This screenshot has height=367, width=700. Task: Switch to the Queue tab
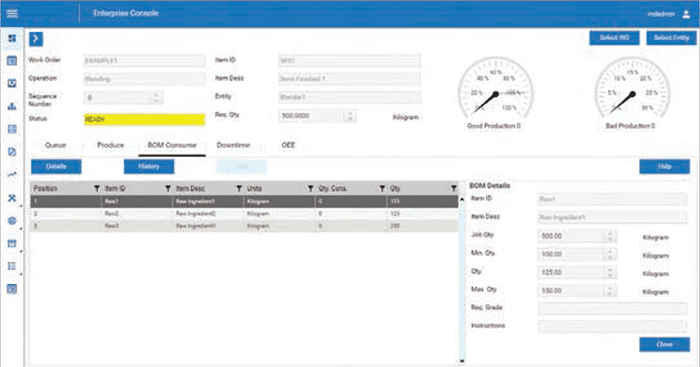pyautogui.click(x=55, y=145)
